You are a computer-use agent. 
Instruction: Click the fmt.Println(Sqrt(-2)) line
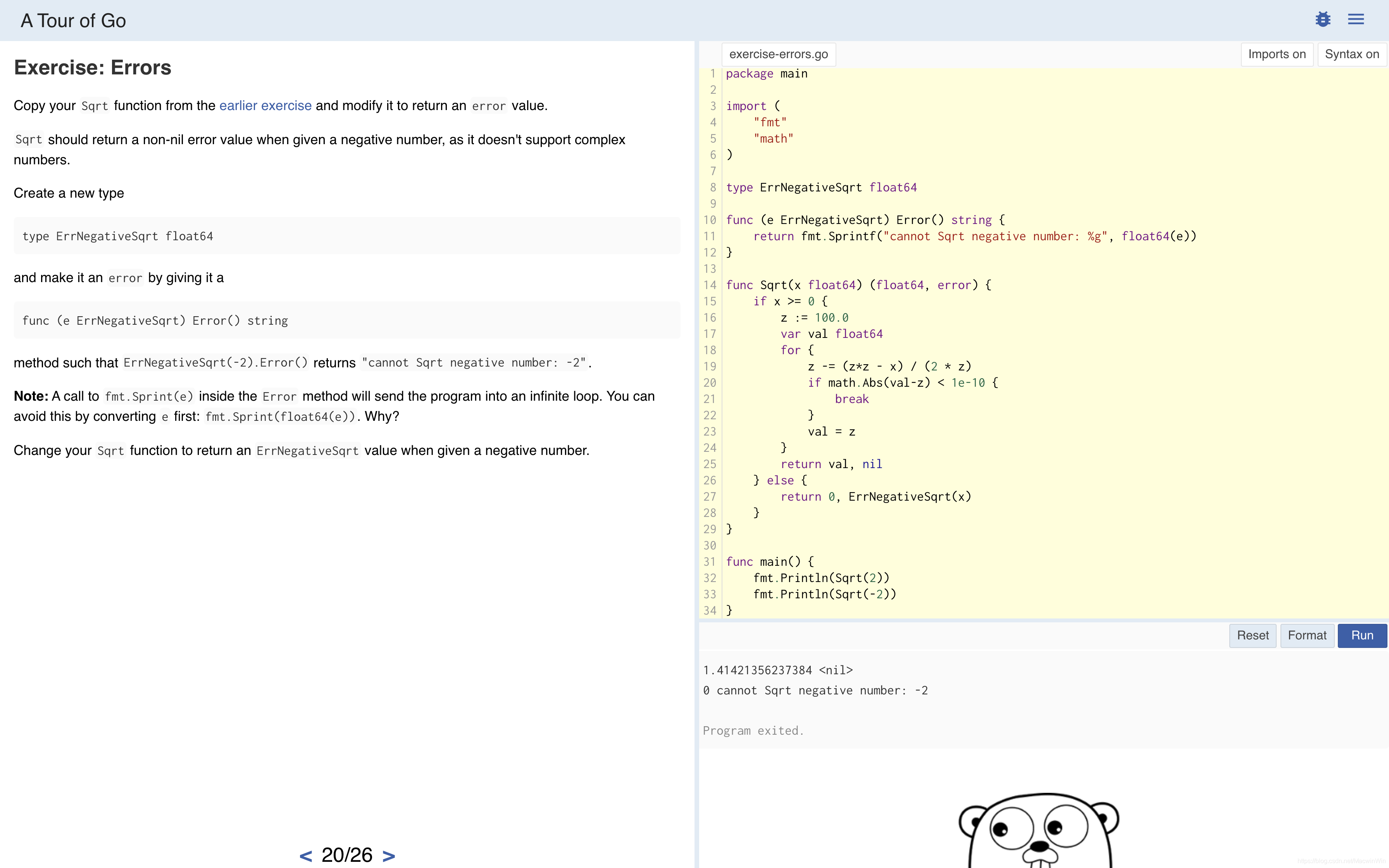tap(825, 595)
